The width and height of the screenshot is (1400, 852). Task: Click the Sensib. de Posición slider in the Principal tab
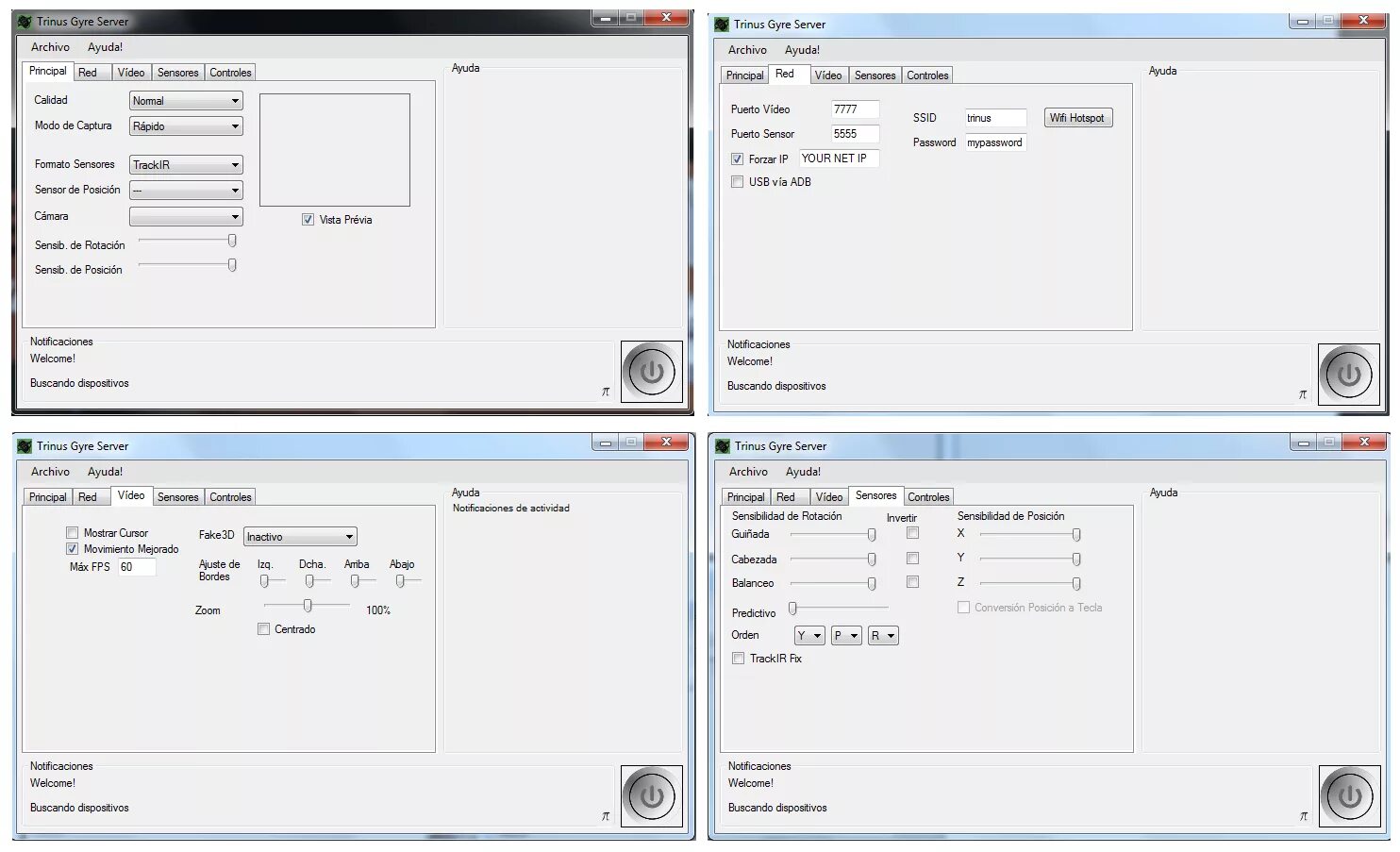(x=188, y=265)
